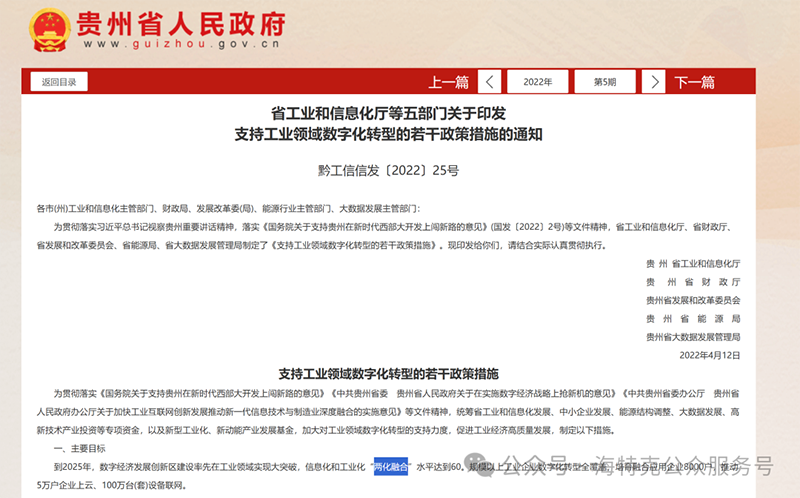This screenshot has height=498, width=800.
Task: Go to previous article via 上一篇
Action: (x=448, y=82)
